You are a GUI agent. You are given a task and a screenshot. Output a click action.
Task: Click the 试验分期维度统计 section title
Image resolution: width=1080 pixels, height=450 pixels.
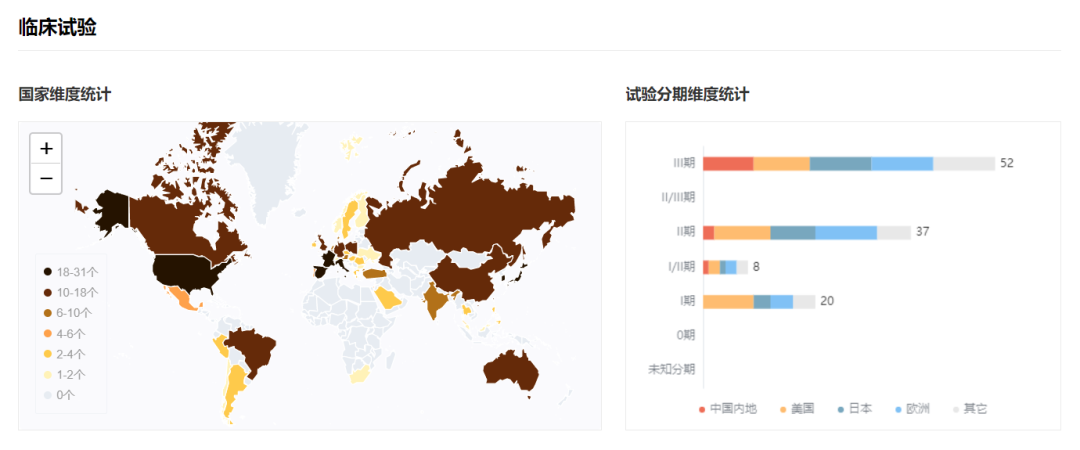click(x=687, y=95)
